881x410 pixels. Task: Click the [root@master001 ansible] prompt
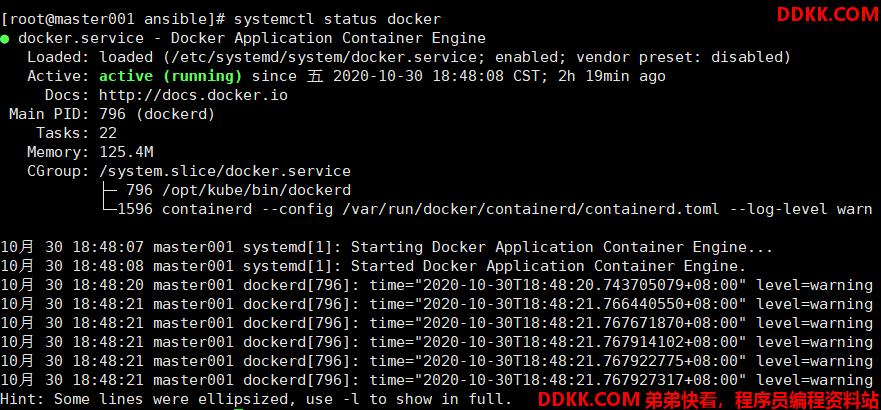112,19
